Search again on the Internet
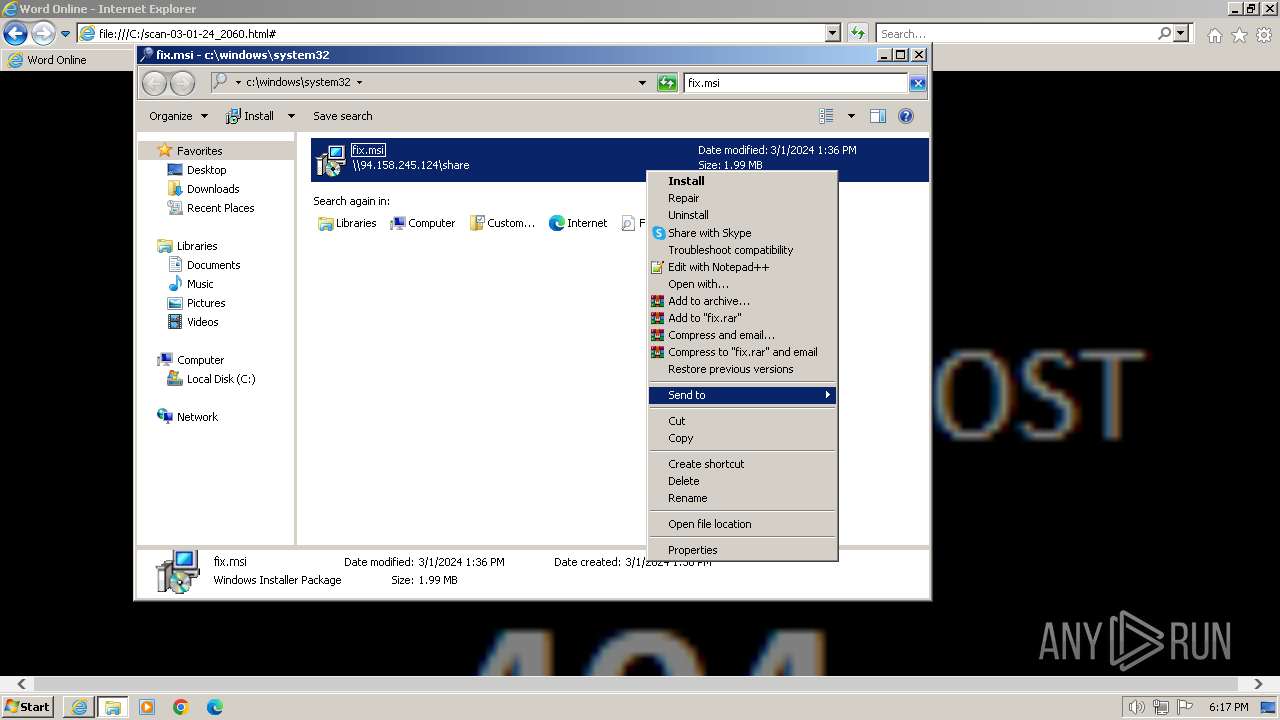 pos(578,223)
